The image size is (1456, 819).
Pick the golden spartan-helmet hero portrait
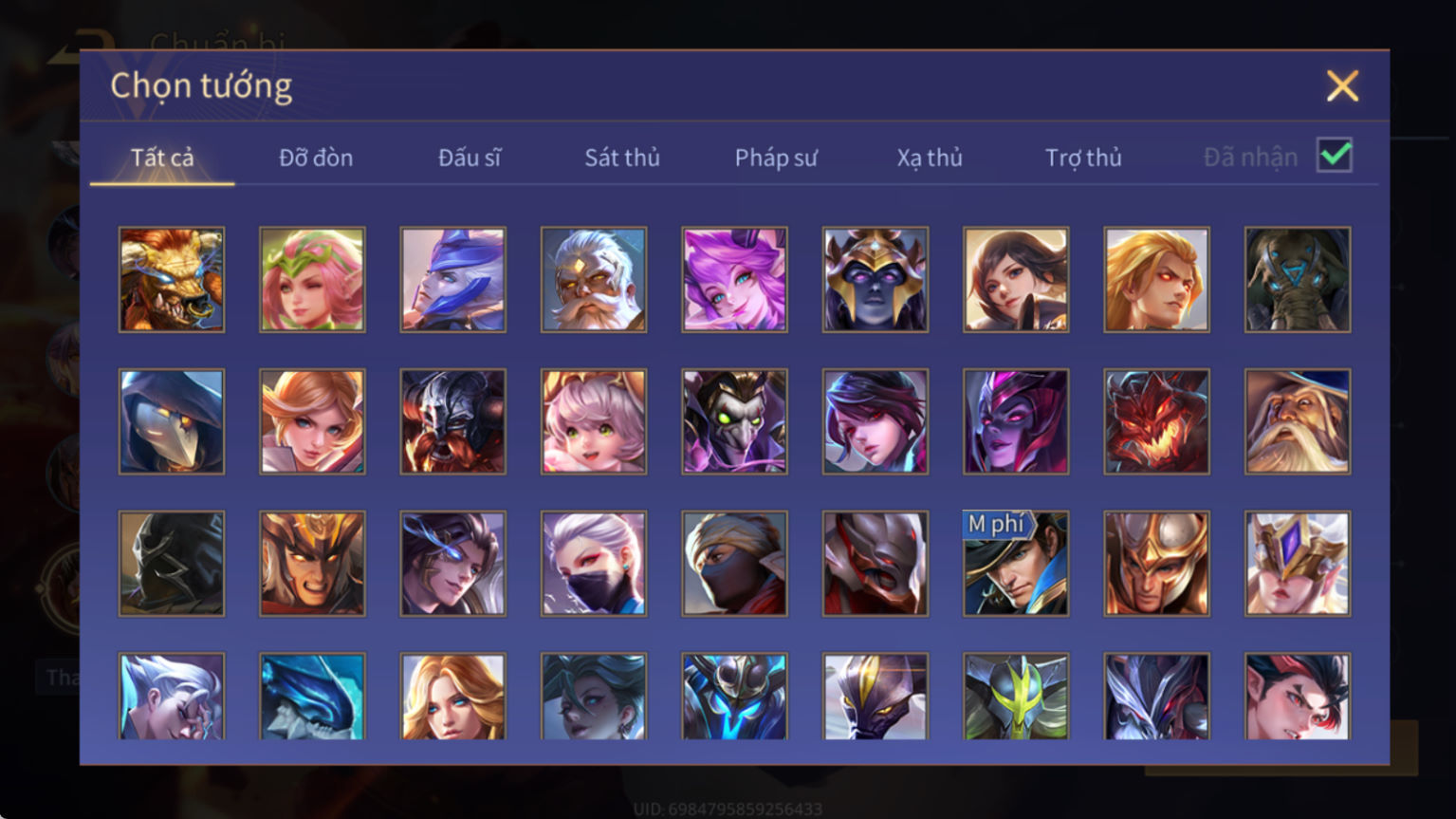1156,564
